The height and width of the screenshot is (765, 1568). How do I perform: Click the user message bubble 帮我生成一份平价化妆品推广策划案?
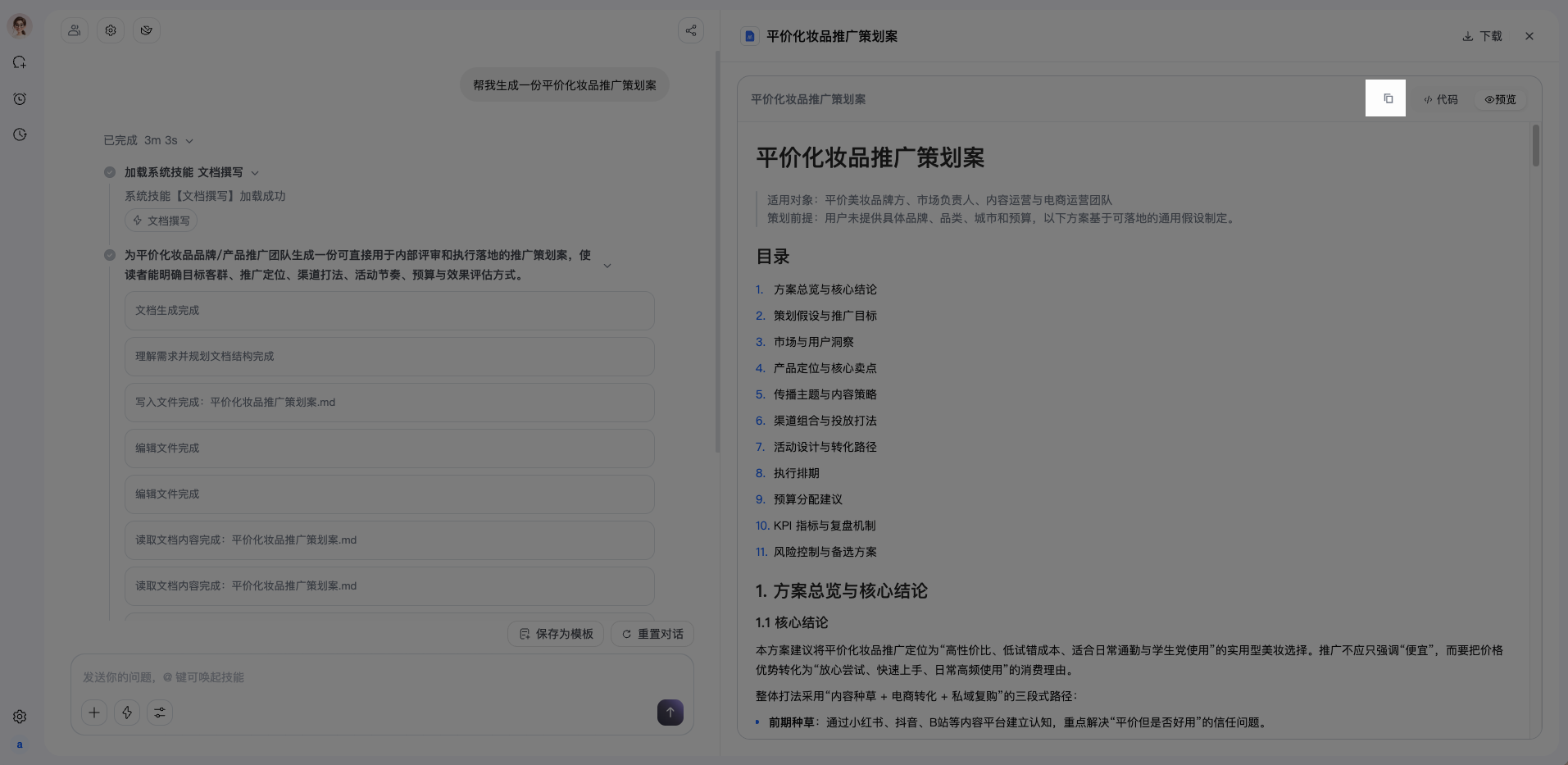(565, 85)
